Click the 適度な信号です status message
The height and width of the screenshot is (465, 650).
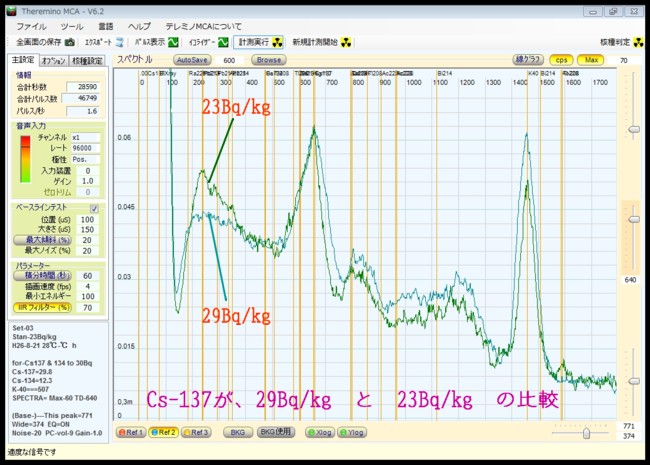coord(32,453)
